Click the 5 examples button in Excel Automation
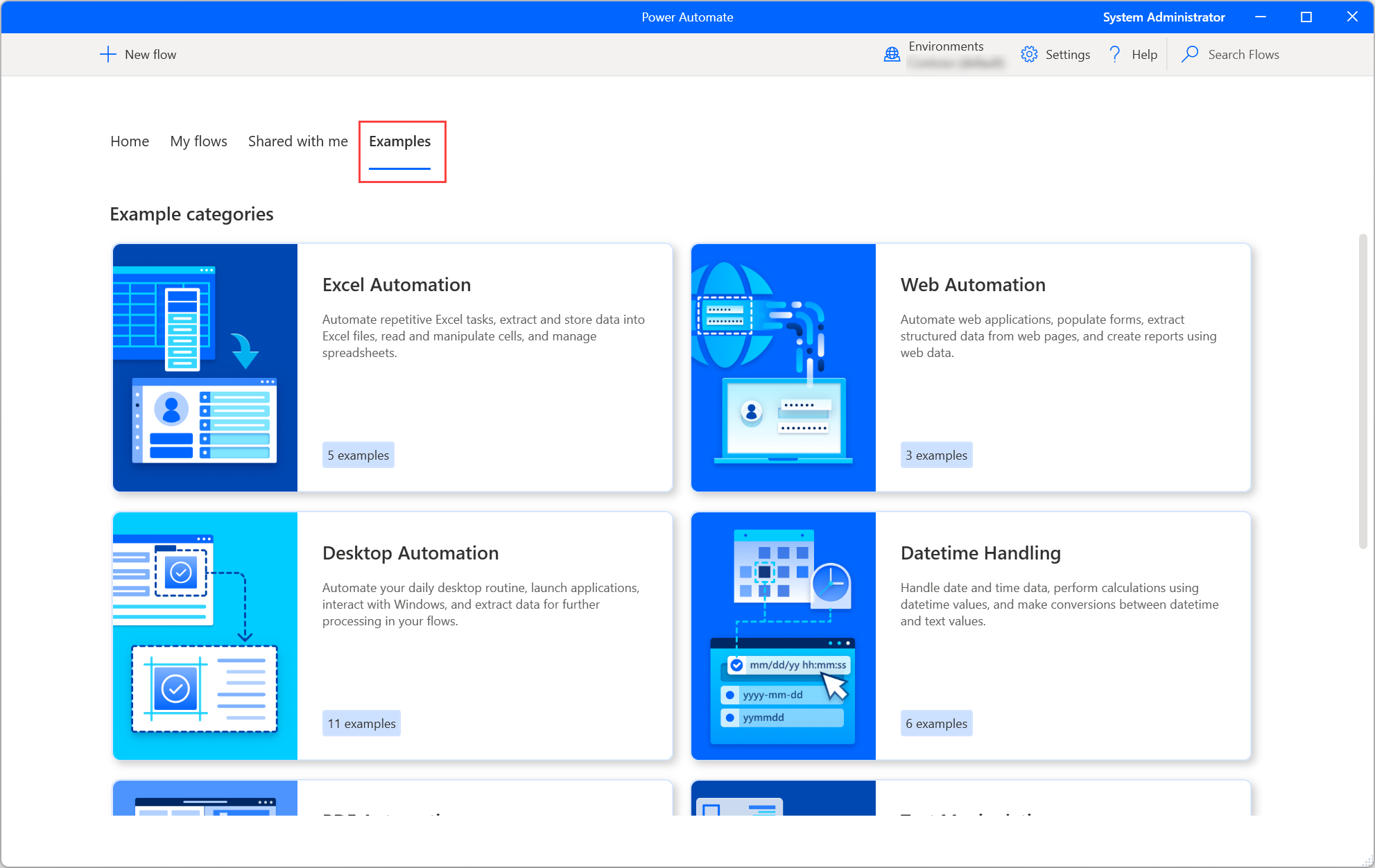The image size is (1375, 868). [358, 456]
